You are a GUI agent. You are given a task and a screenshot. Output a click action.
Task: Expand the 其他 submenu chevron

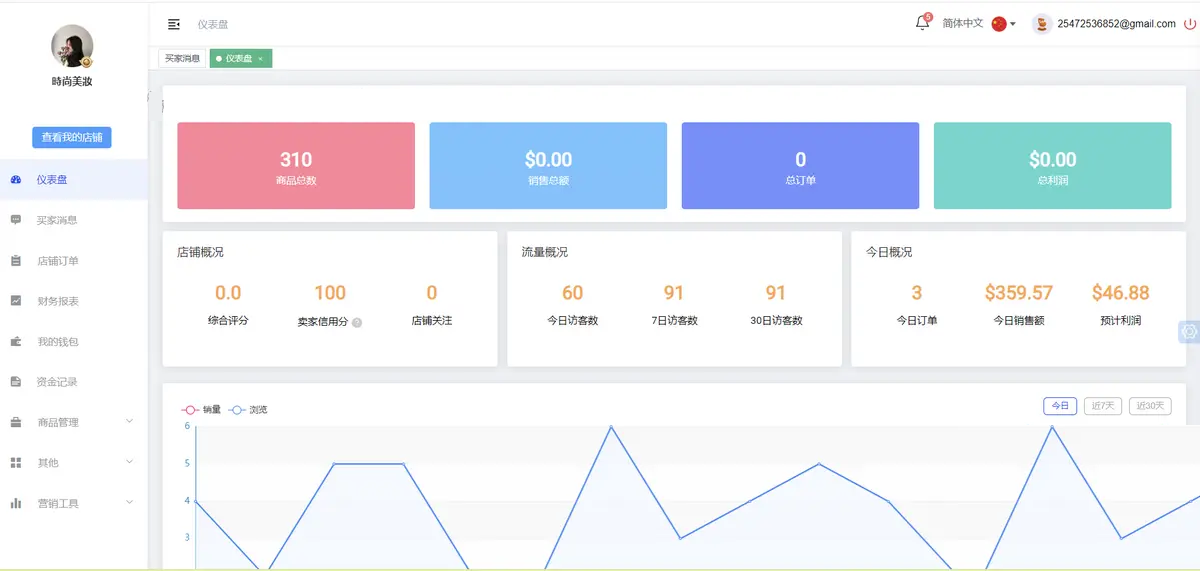pos(129,462)
